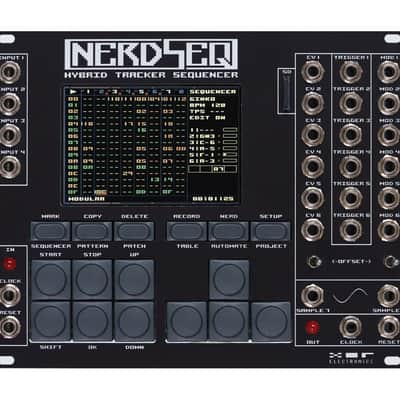Select the INPUT 3 jack

pyautogui.click(x=10, y=135)
